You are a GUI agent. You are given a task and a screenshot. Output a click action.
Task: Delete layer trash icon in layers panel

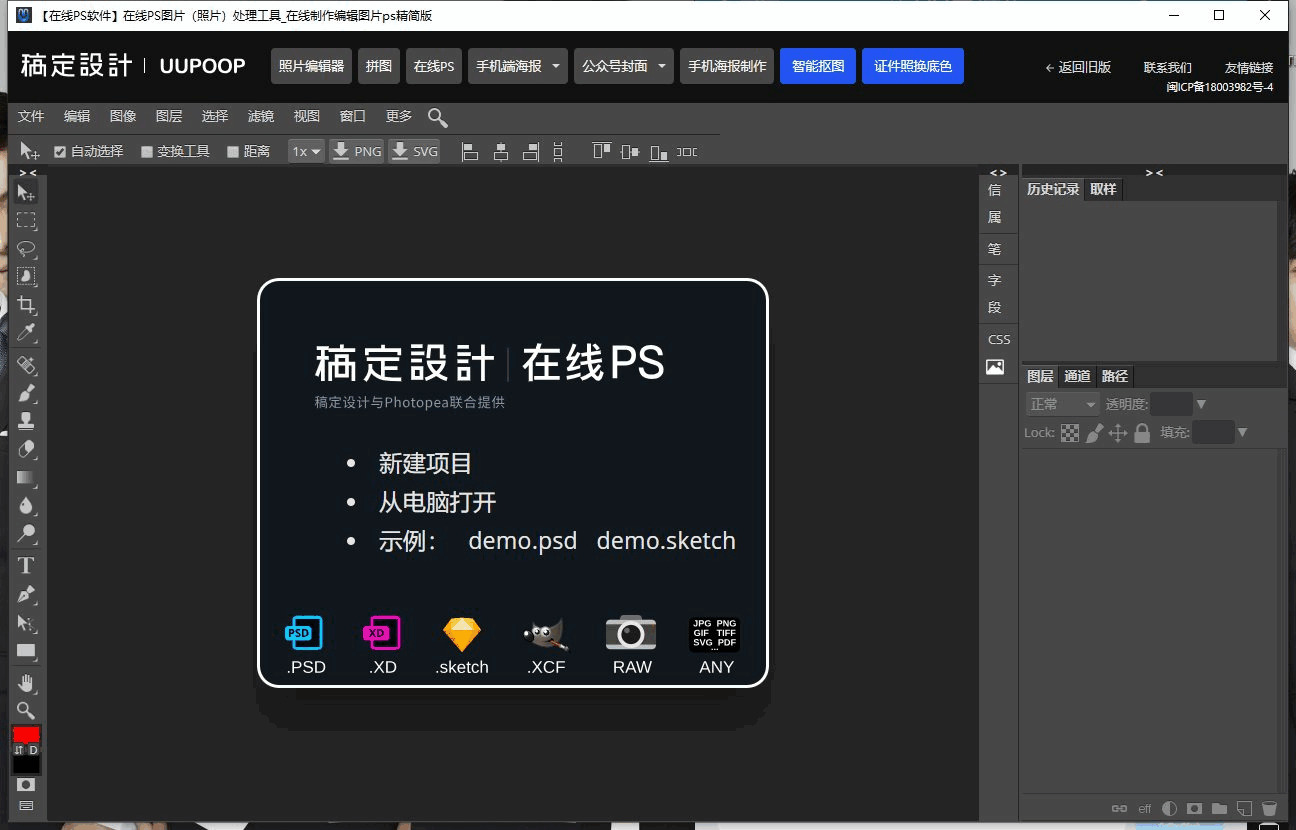[x=1269, y=808]
